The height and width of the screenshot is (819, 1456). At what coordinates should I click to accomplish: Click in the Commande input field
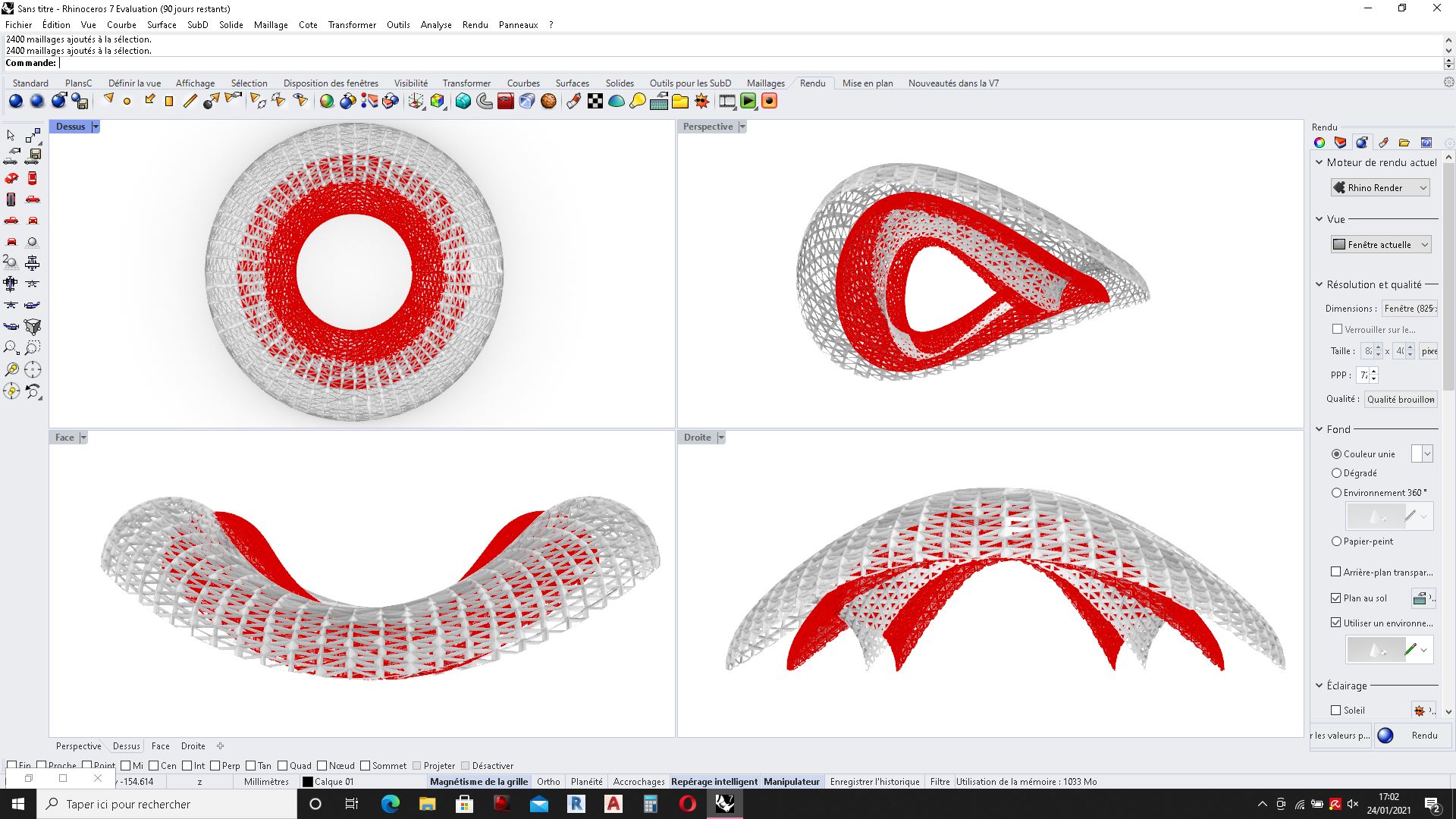pos(751,64)
